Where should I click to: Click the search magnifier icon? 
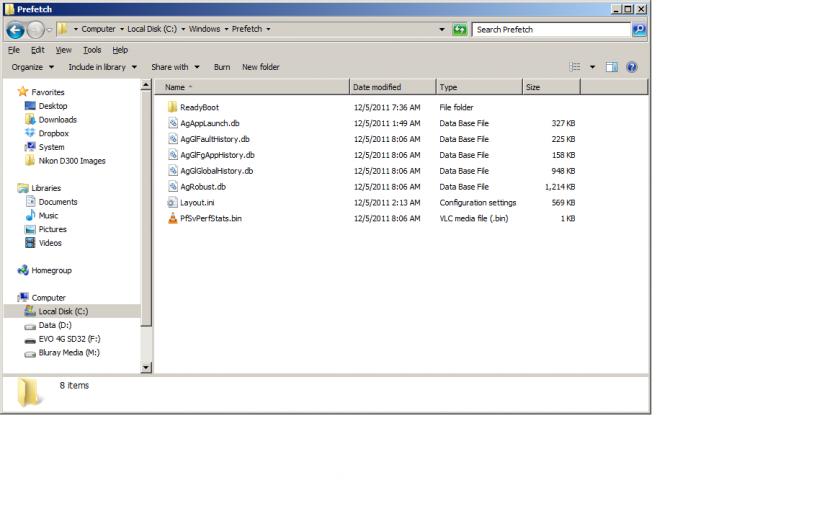(639, 30)
